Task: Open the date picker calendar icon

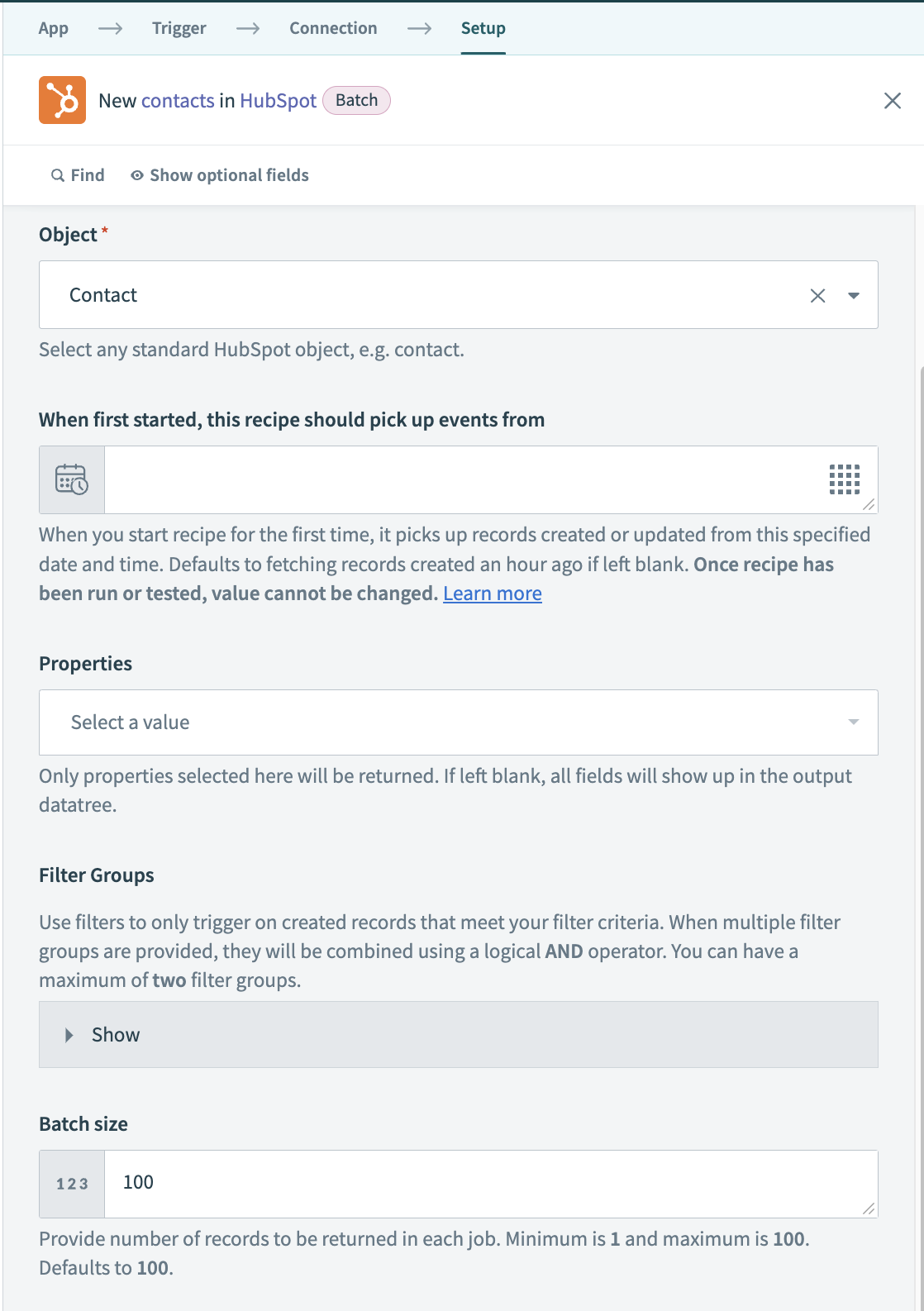Action: click(x=71, y=479)
